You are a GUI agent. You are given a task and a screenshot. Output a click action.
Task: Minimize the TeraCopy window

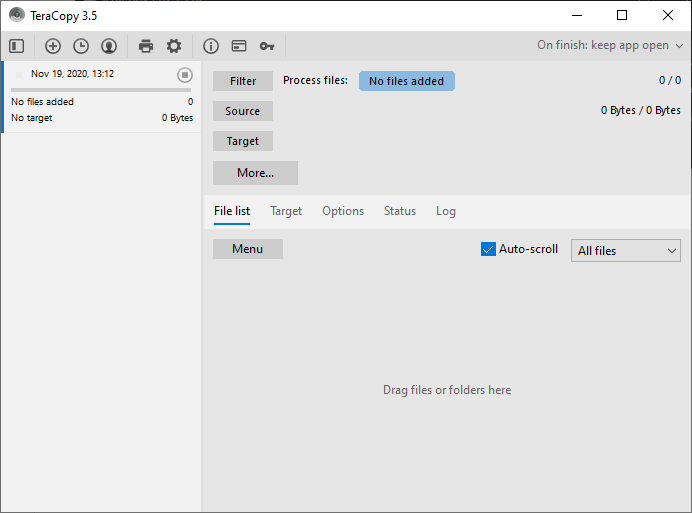coord(577,15)
